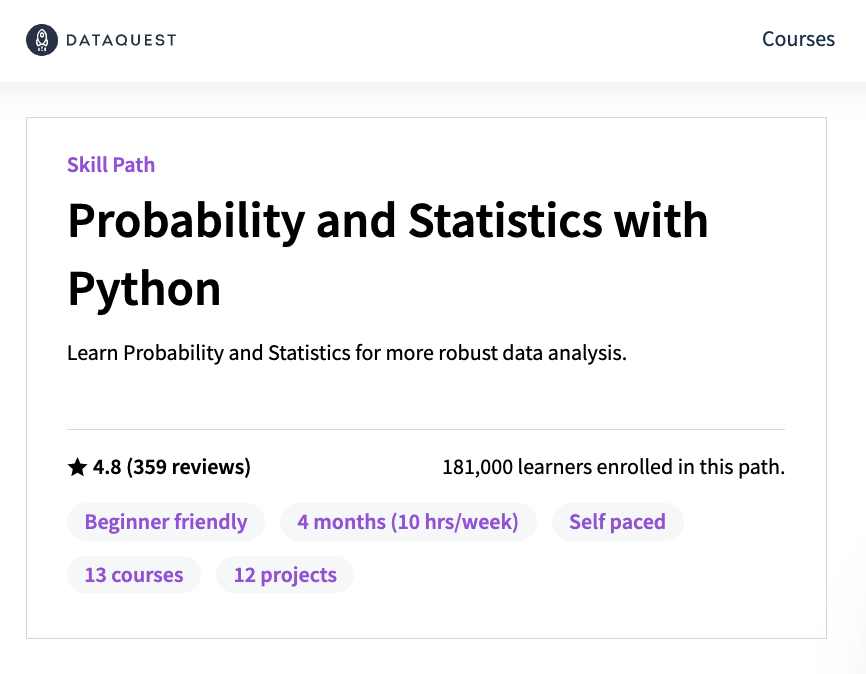Click the star rating icon

[x=77, y=467]
